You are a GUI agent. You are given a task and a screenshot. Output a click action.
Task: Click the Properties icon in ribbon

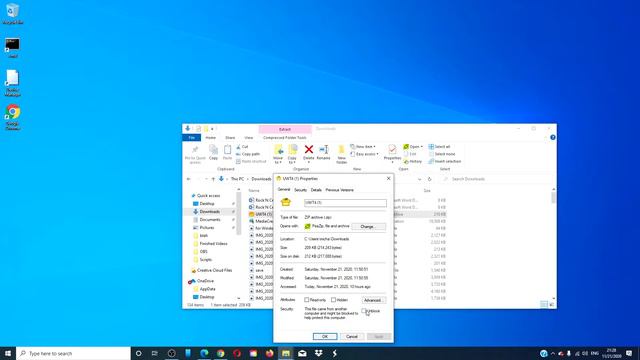point(392,150)
